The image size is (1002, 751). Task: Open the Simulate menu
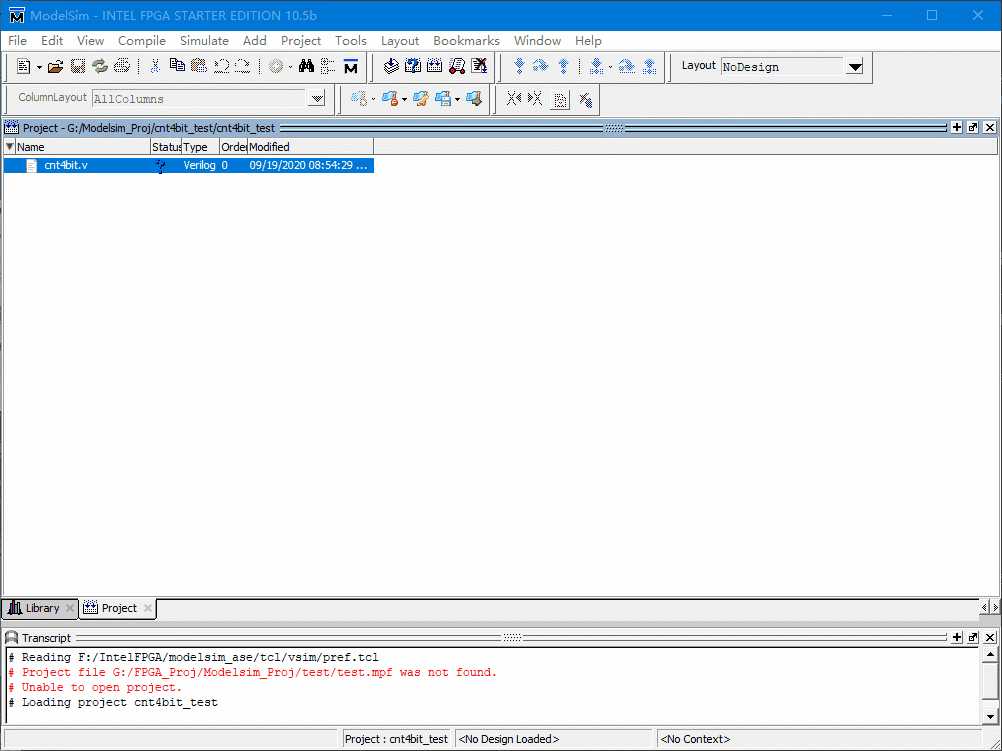click(x=204, y=40)
